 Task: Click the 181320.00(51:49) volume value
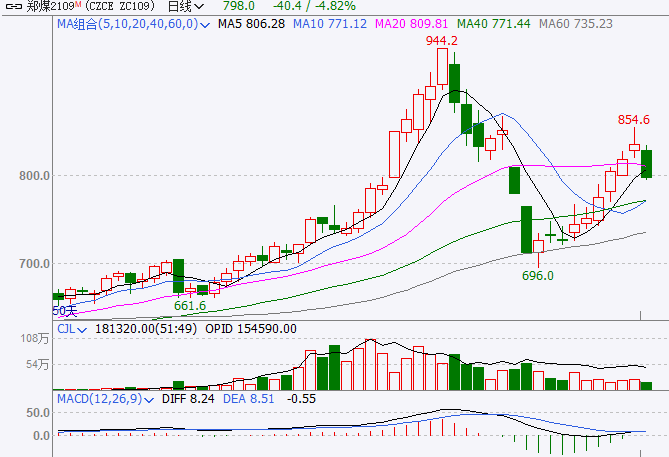146,329
